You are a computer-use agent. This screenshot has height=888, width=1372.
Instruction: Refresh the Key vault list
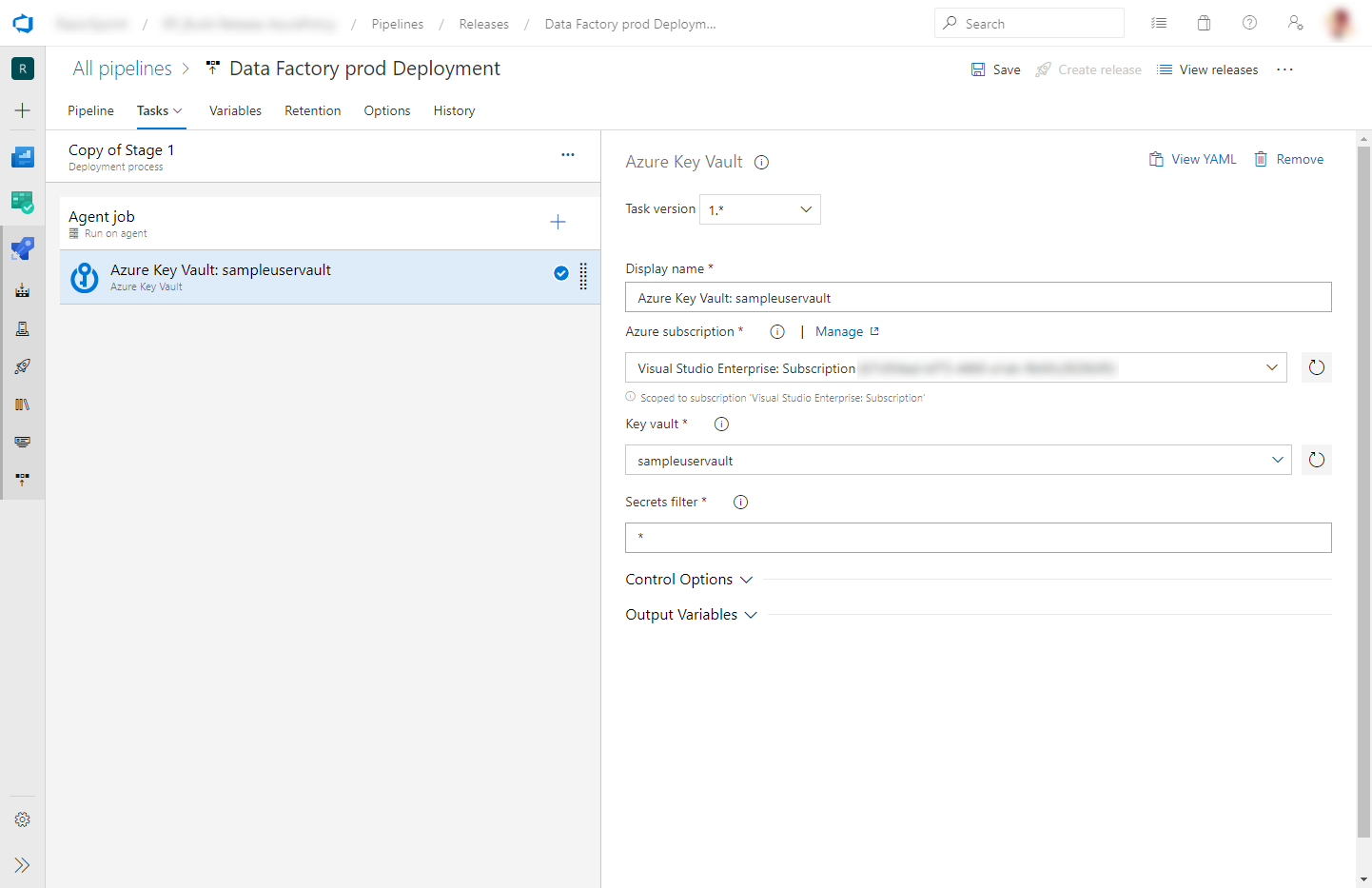[1317, 460]
